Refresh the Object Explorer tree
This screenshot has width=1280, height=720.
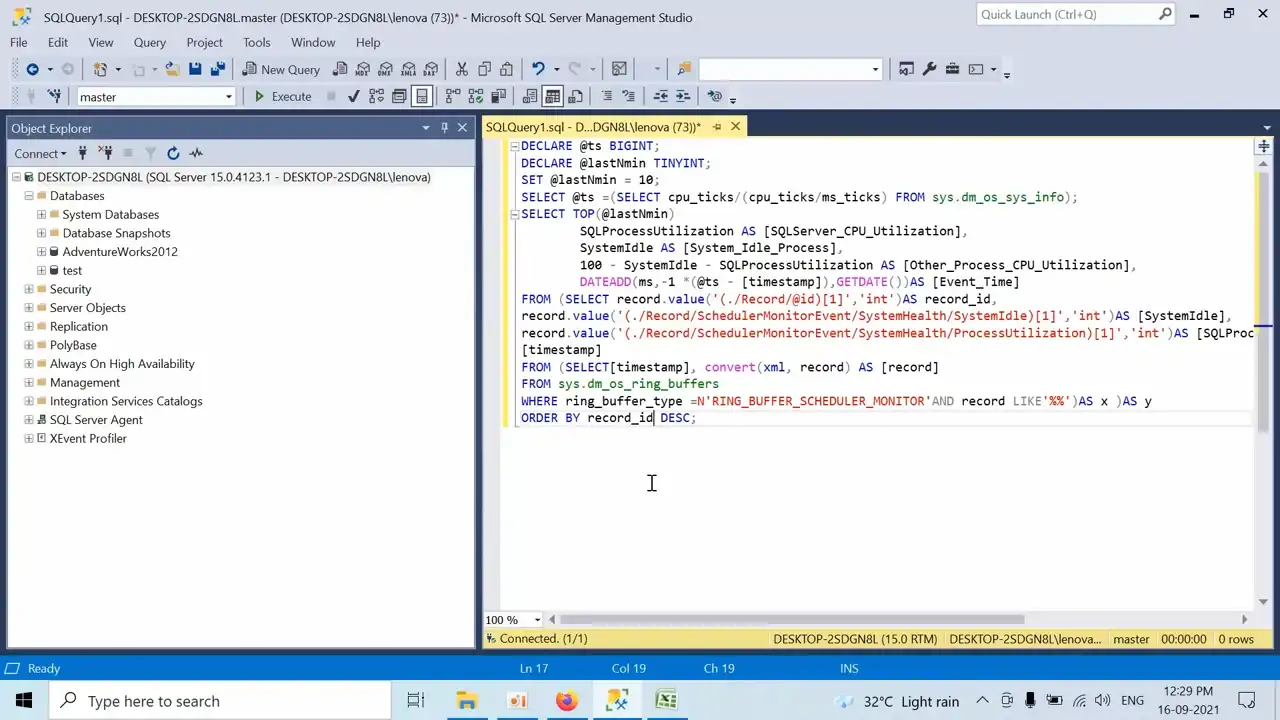pos(173,153)
